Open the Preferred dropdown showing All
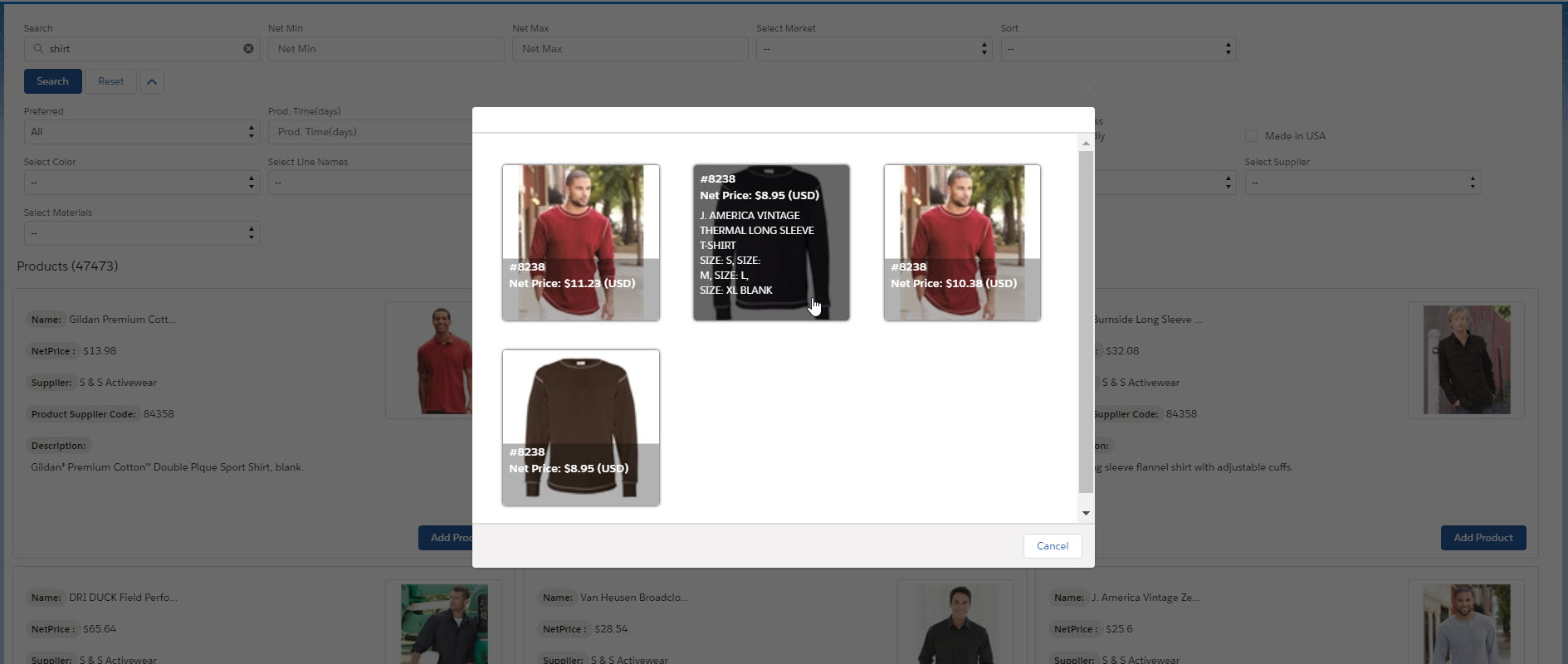 pos(142,132)
